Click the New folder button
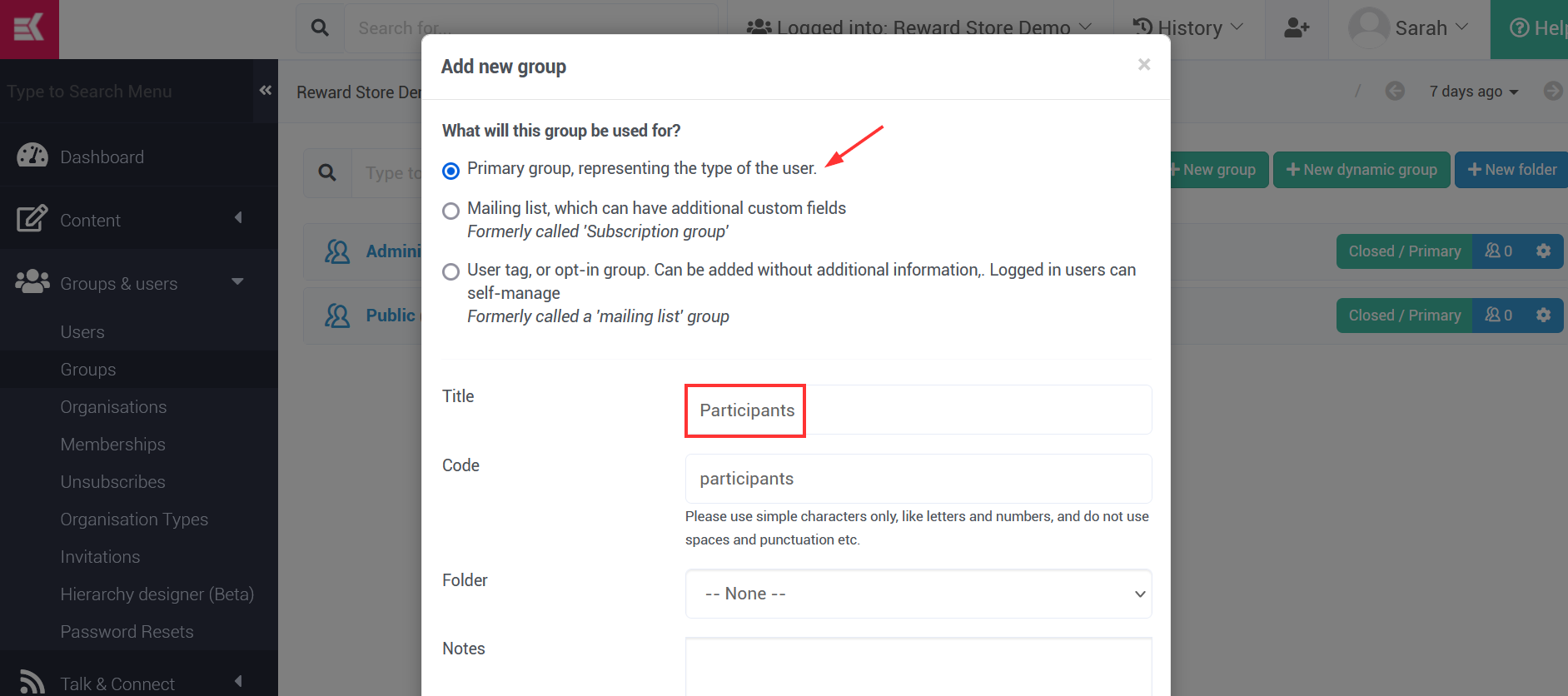 (1511, 170)
